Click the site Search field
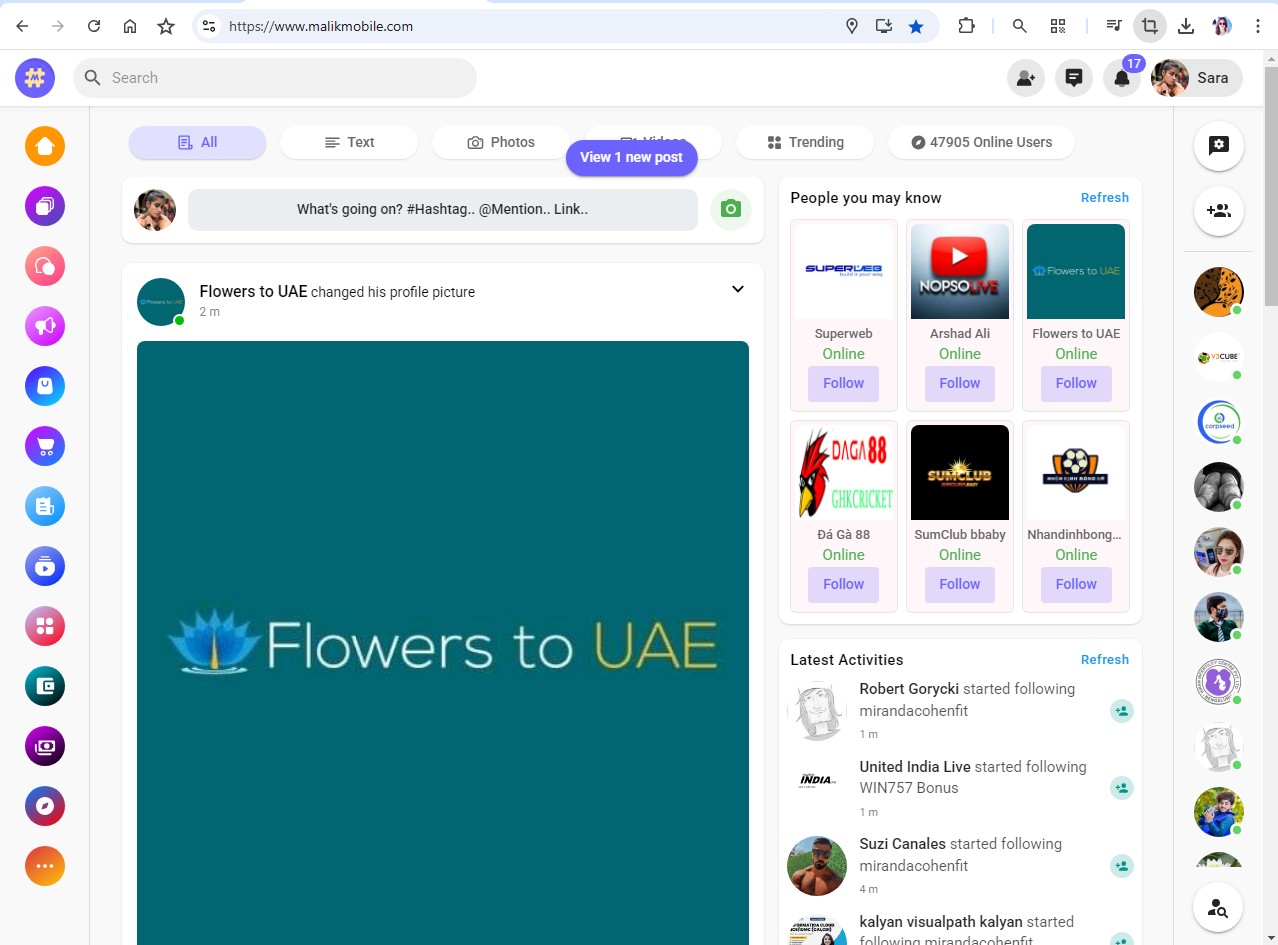The width and height of the screenshot is (1278, 945). click(275, 78)
